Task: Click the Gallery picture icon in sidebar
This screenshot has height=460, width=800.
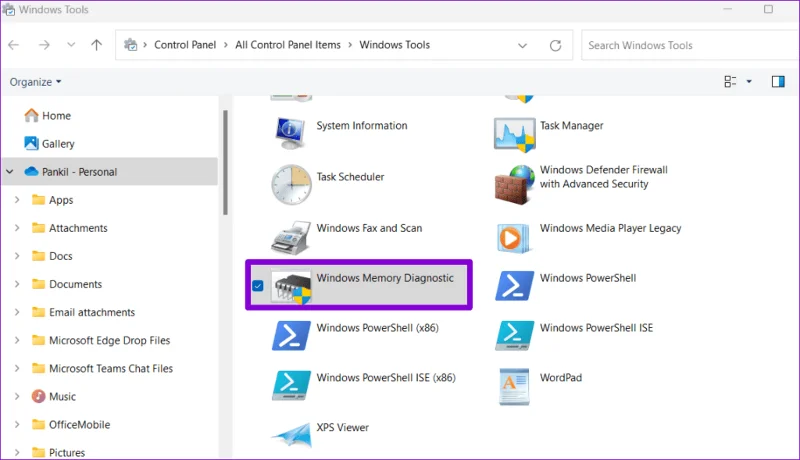Action: coord(31,143)
